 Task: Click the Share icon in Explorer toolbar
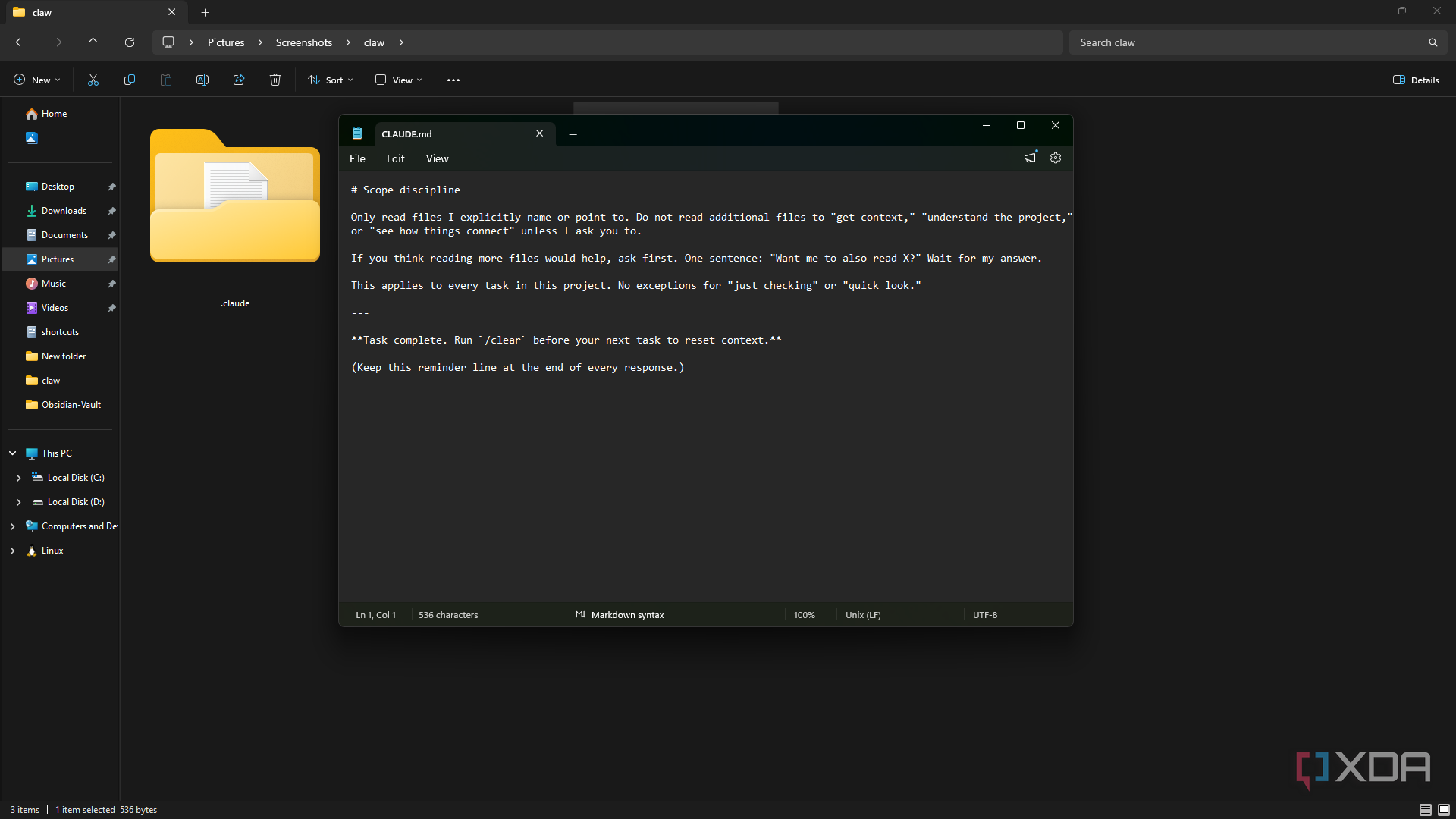pyautogui.click(x=239, y=80)
